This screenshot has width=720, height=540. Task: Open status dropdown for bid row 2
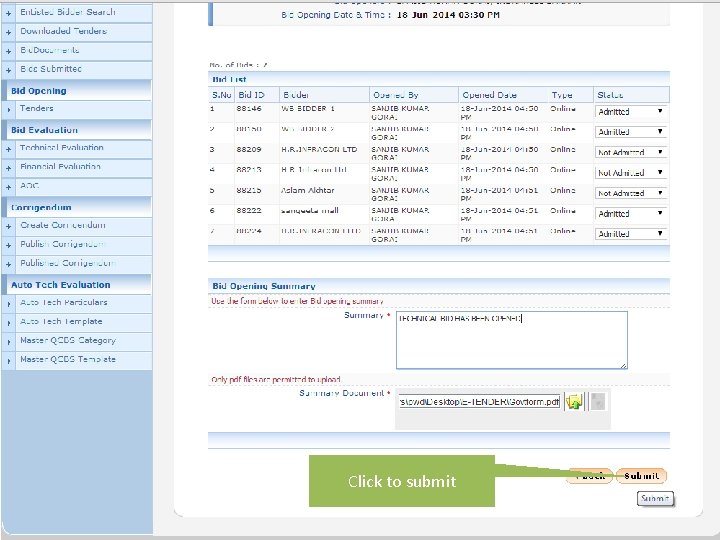[x=630, y=132]
